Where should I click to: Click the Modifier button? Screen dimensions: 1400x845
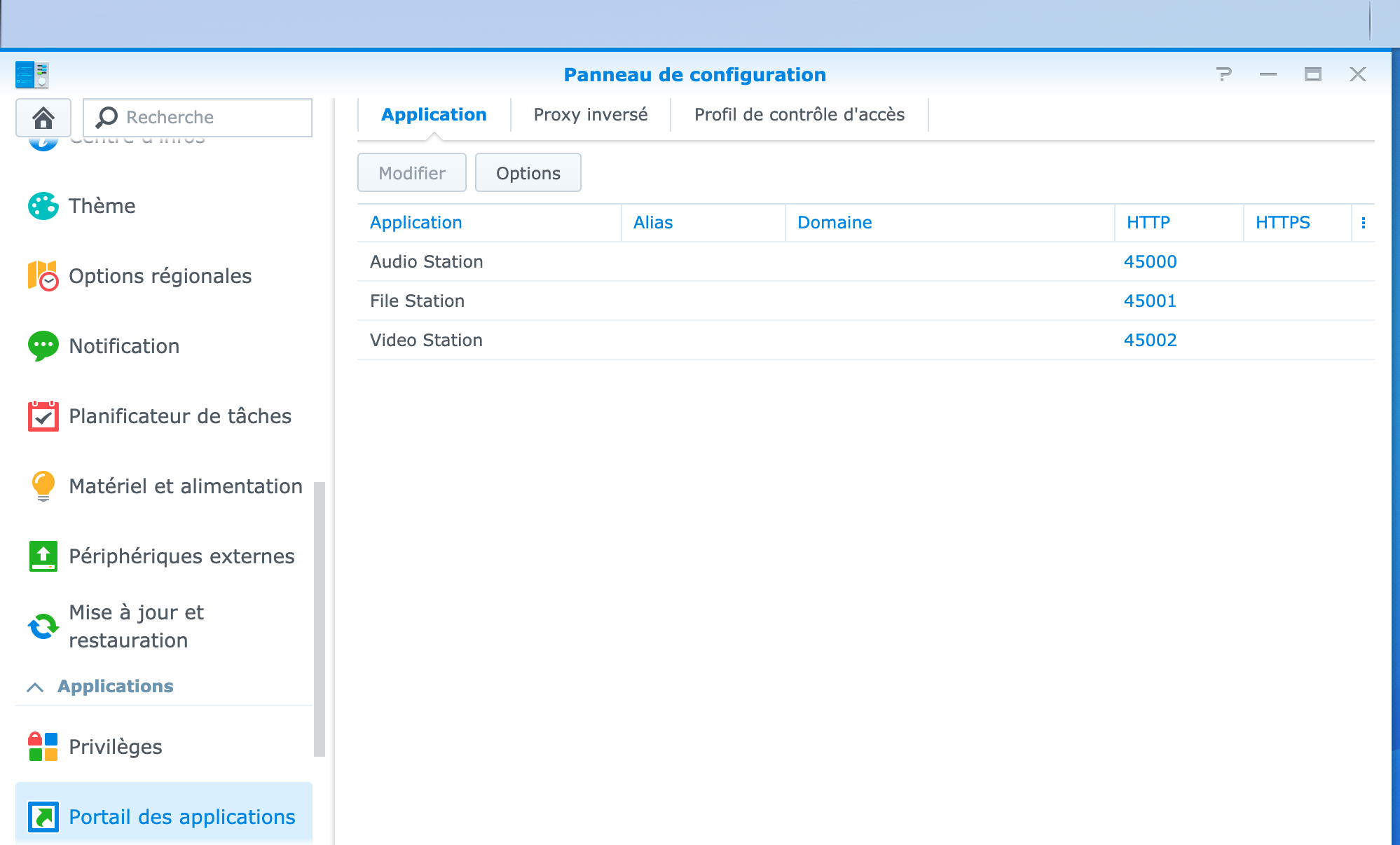coord(412,173)
